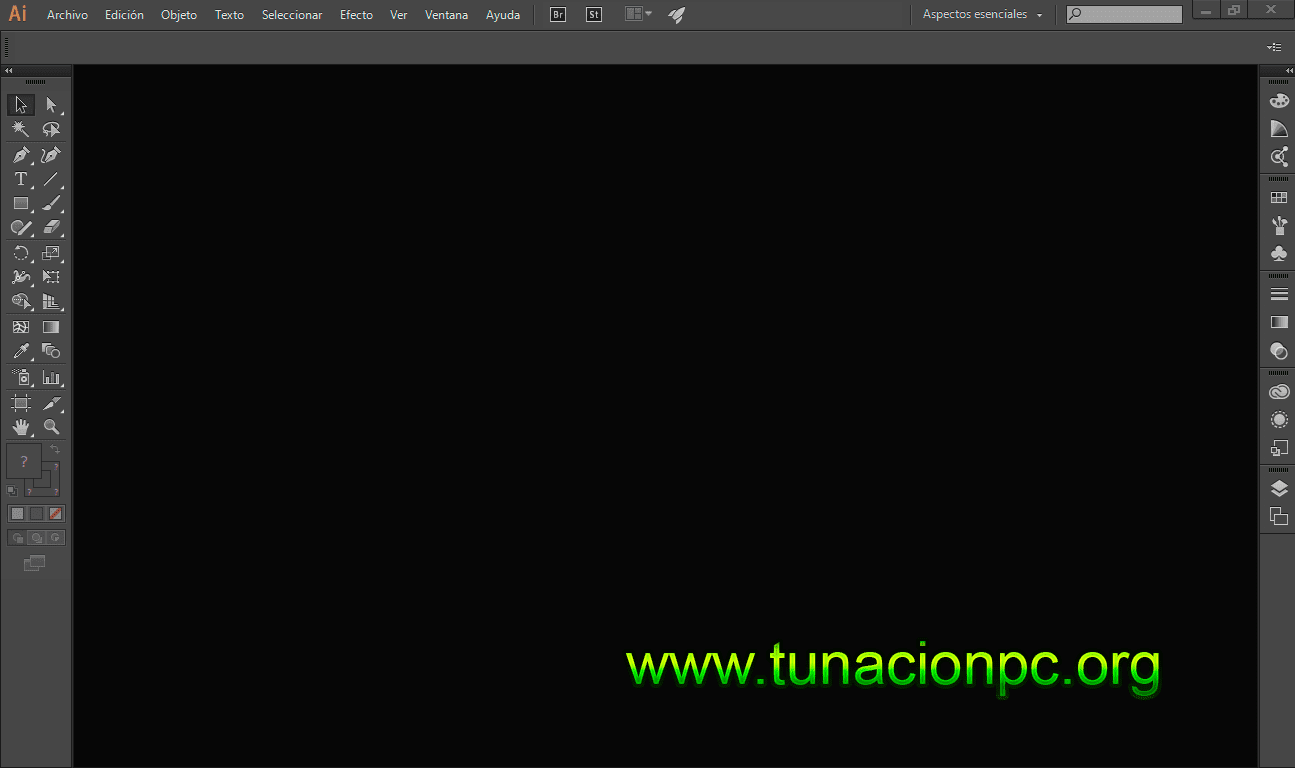Viewport: 1295px width, 768px height.
Task: Choose the Eraser tool
Action: coord(51,228)
